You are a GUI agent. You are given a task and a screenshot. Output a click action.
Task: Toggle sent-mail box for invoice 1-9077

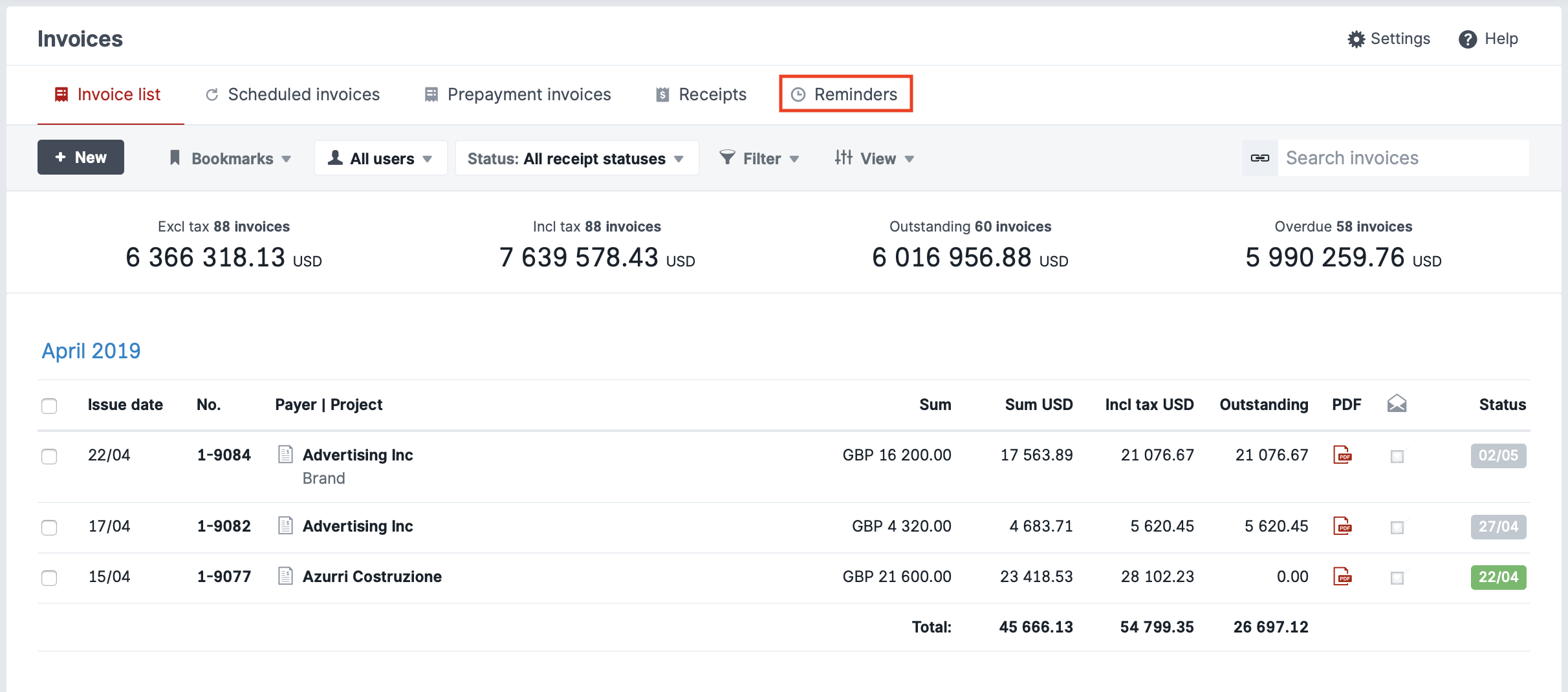coord(1397,578)
